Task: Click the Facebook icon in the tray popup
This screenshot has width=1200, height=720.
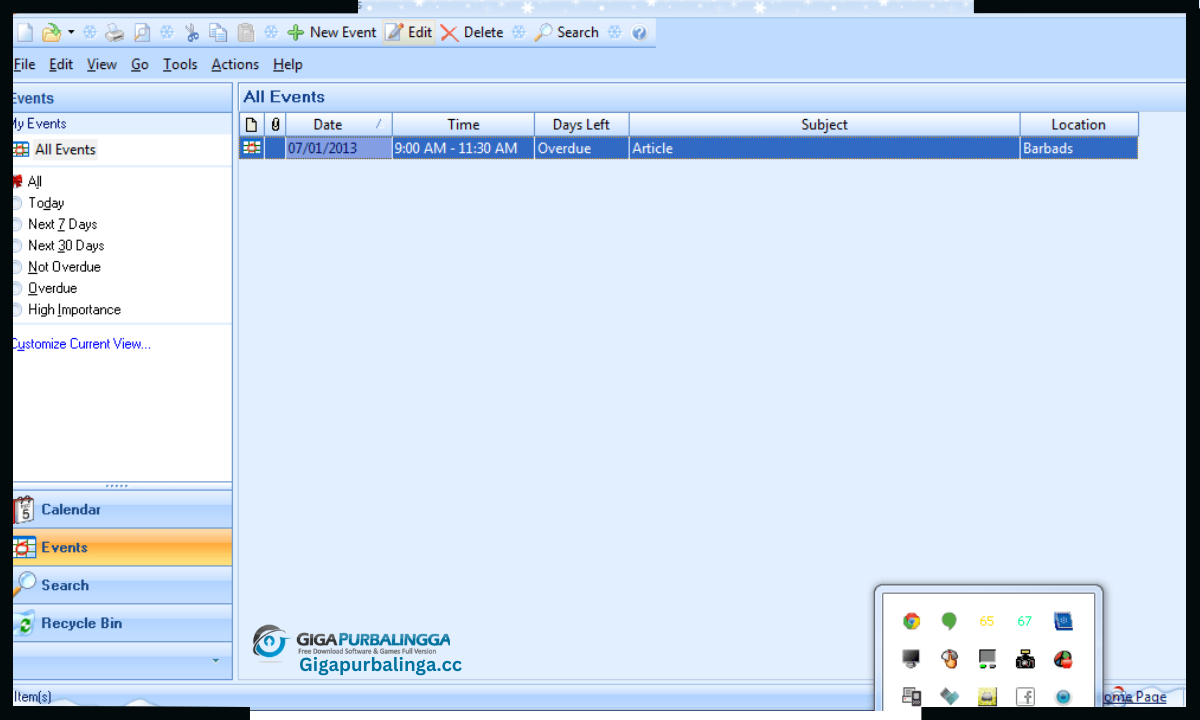Action: (x=1025, y=696)
